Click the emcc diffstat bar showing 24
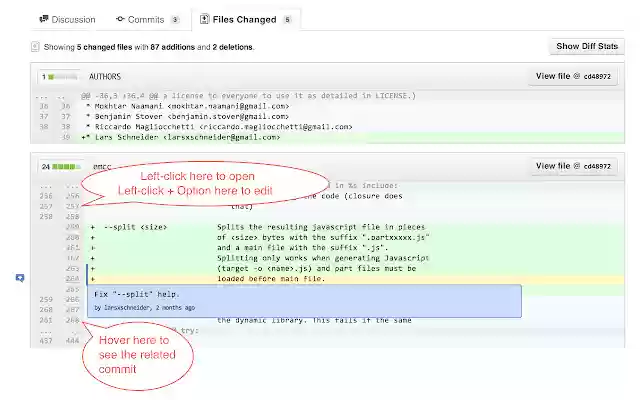This screenshot has height=400, width=640. tap(61, 167)
